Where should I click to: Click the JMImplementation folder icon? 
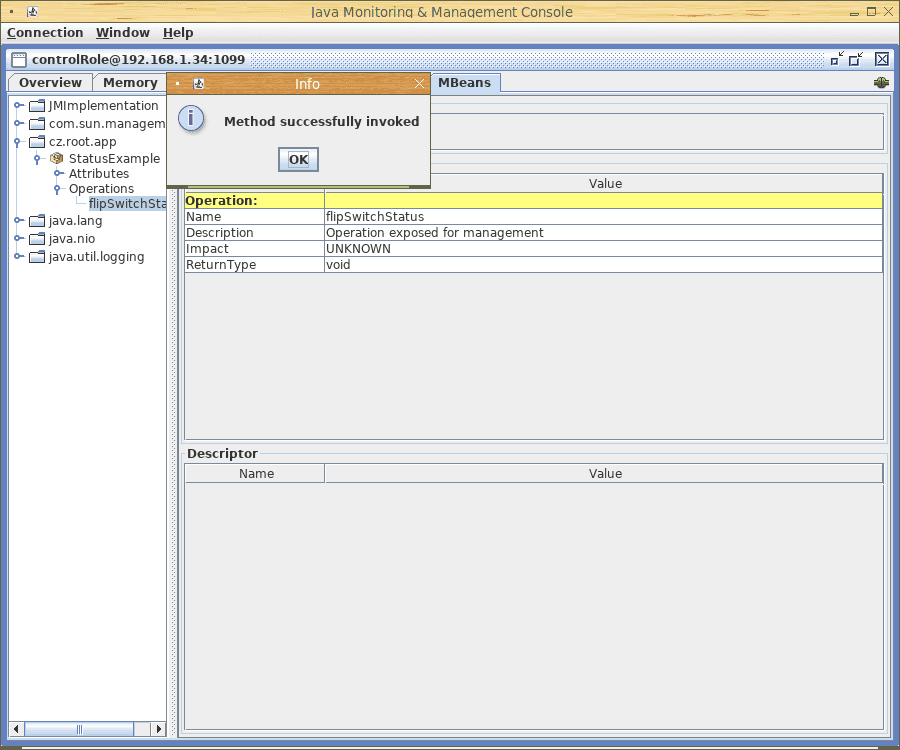point(37,106)
